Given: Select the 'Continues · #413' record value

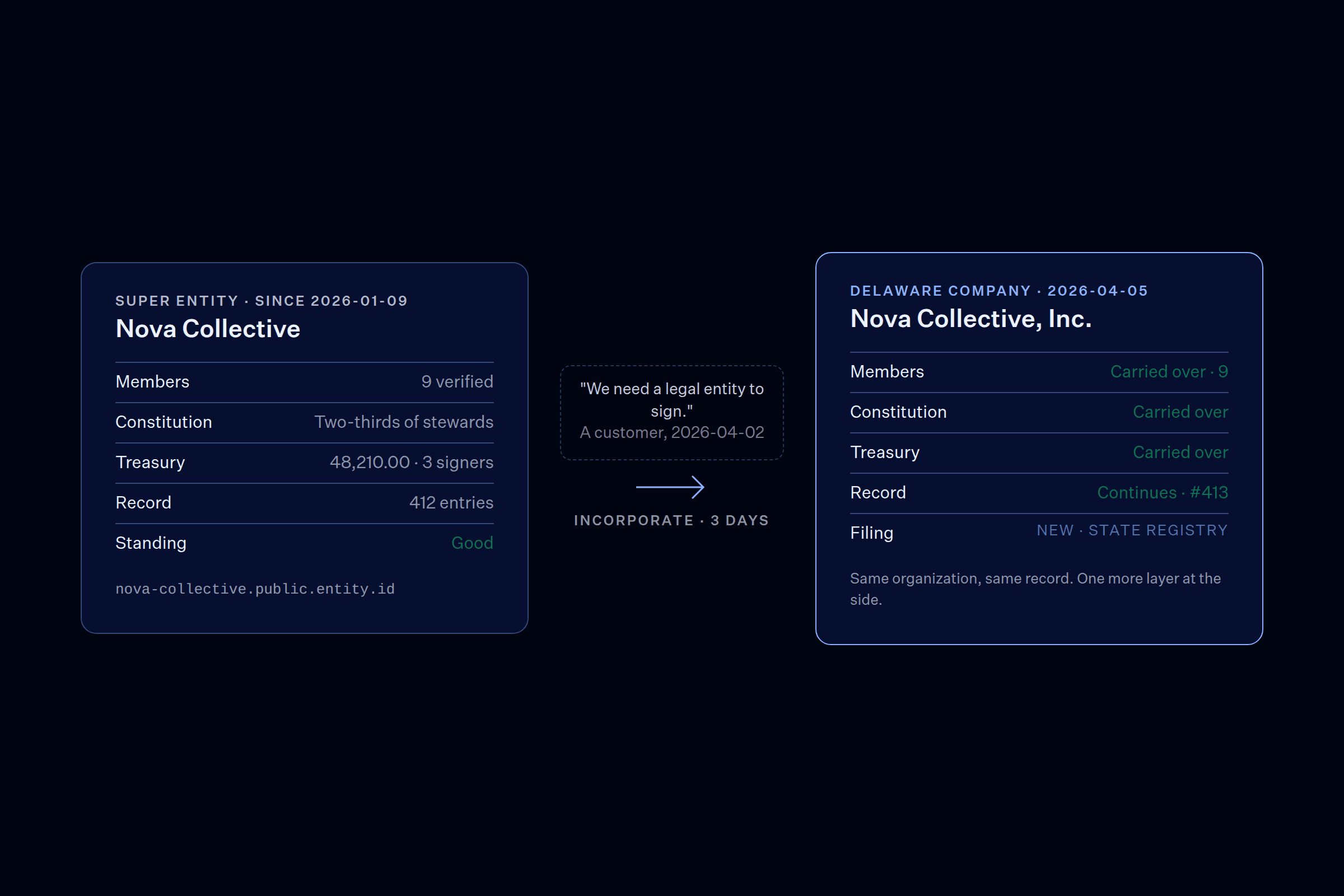Looking at the screenshot, I should pyautogui.click(x=1163, y=492).
